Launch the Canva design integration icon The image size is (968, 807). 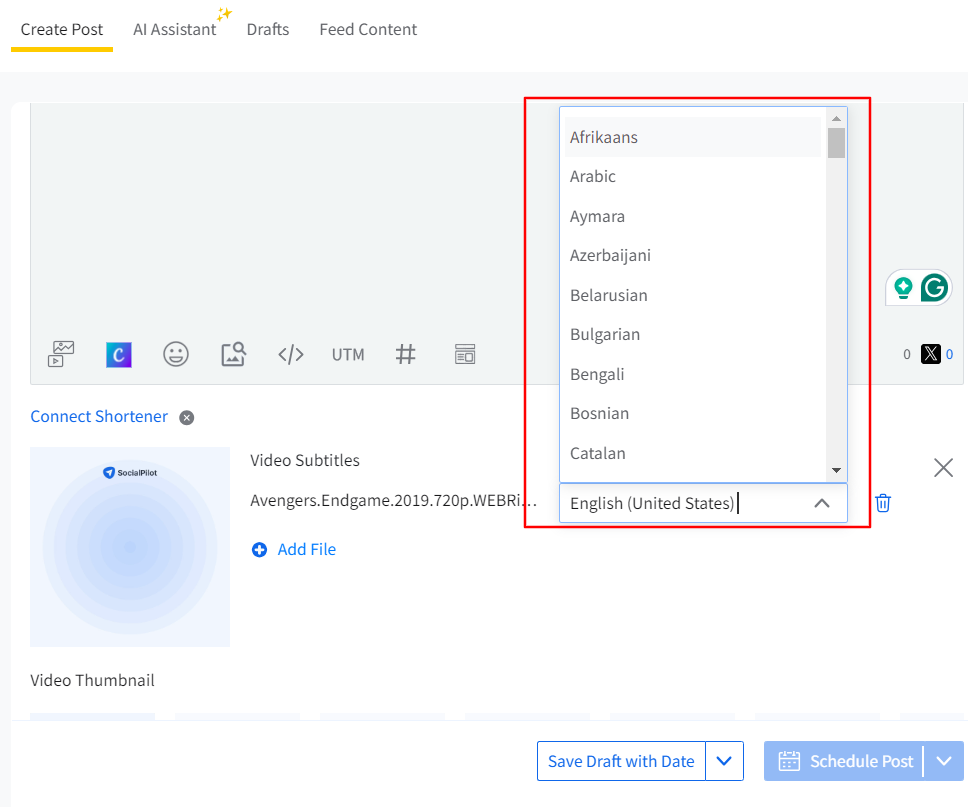119,354
